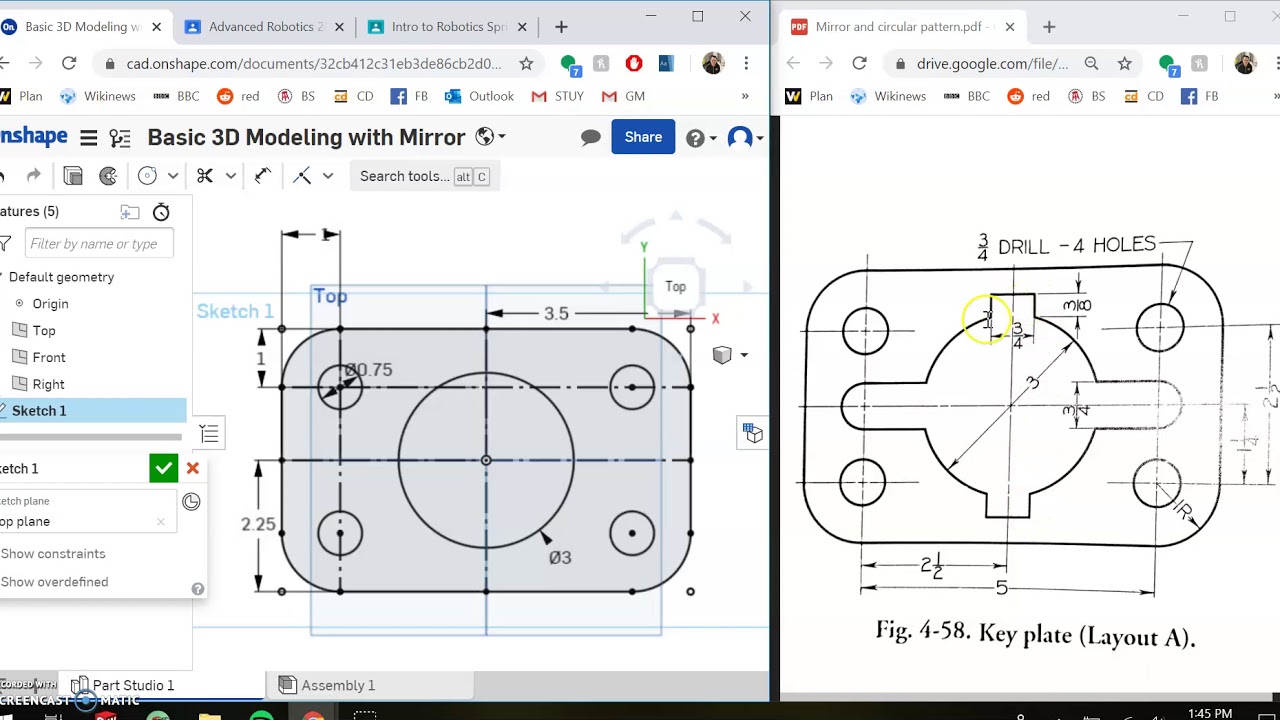Click the clock icon beside the sketch plane field
This screenshot has height=720, width=1280.
191,502
